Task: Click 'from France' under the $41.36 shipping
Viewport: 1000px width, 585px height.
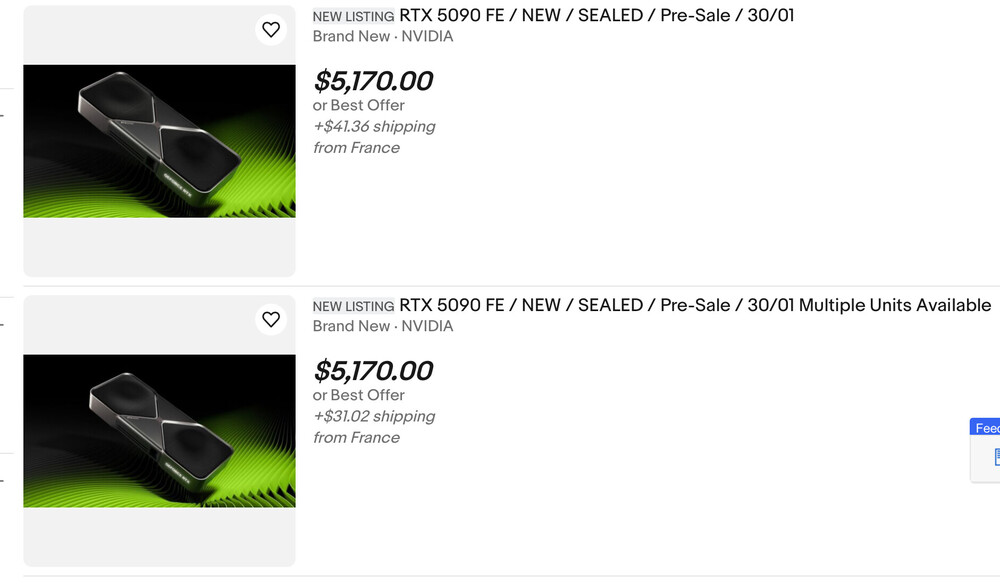Action: click(356, 148)
